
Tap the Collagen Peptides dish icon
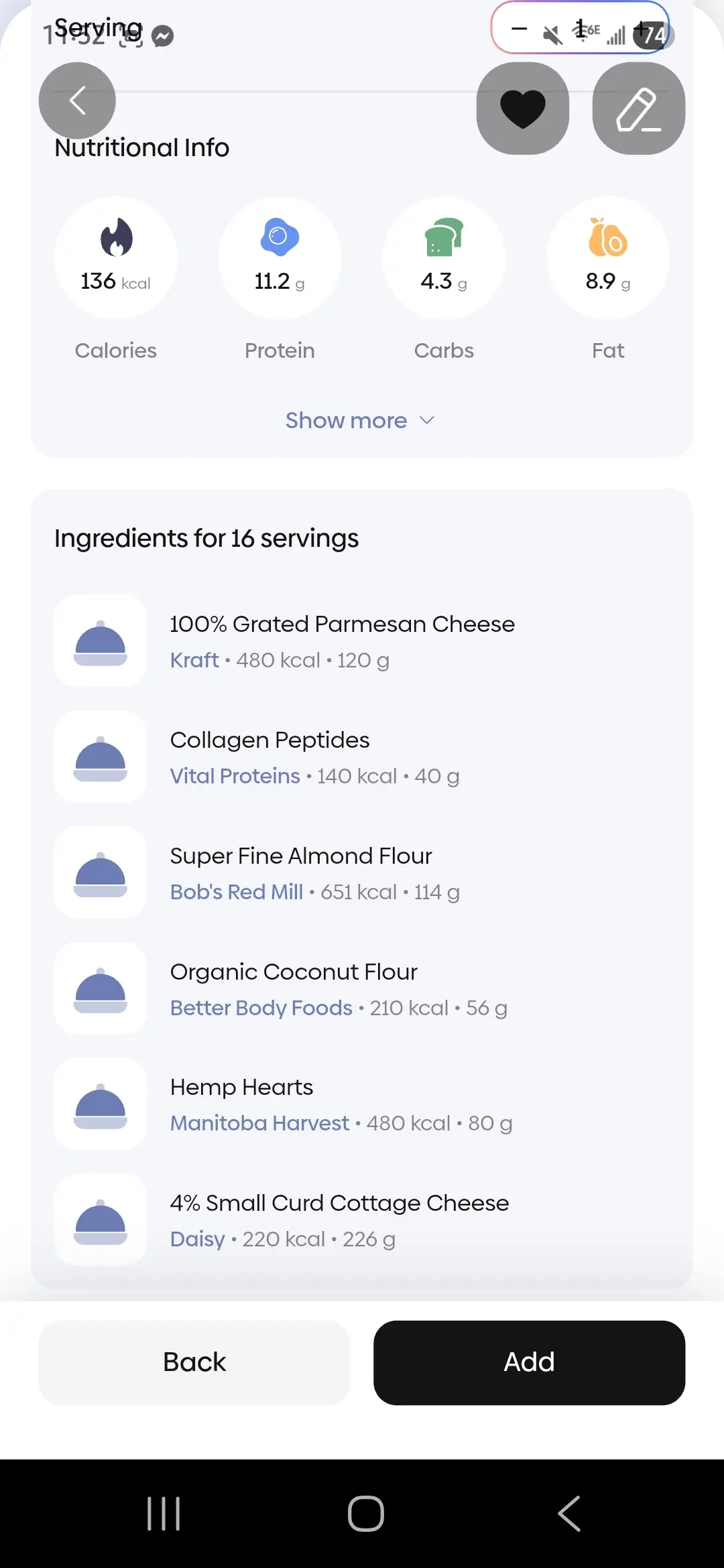pyautogui.click(x=101, y=757)
